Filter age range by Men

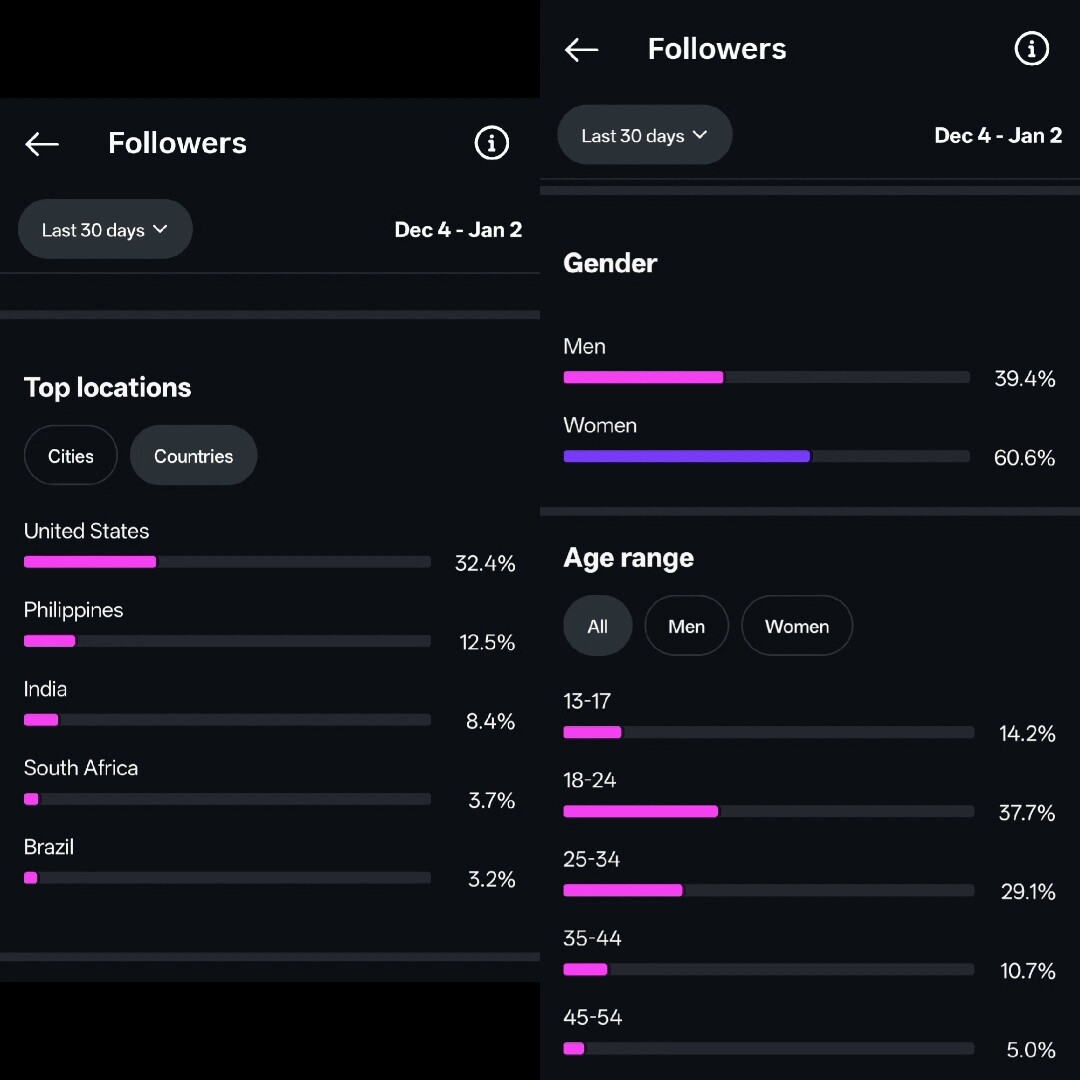point(686,627)
